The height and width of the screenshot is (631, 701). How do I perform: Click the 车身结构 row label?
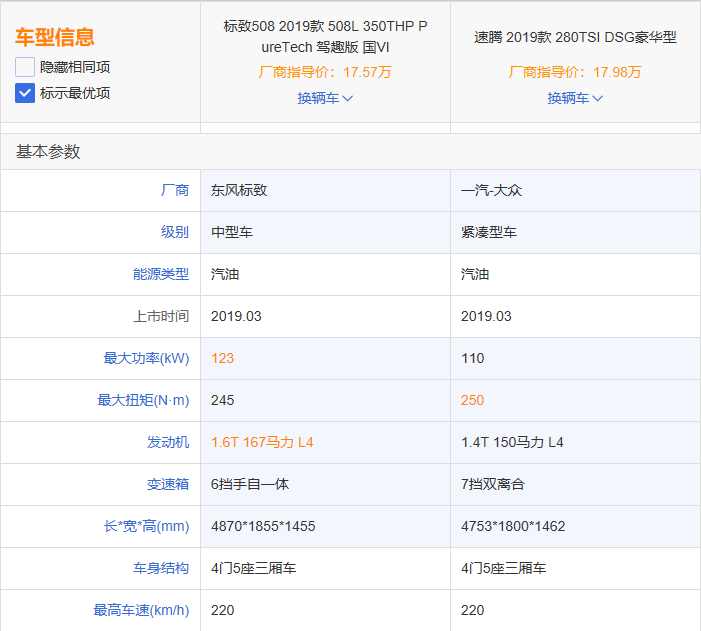(x=160, y=568)
